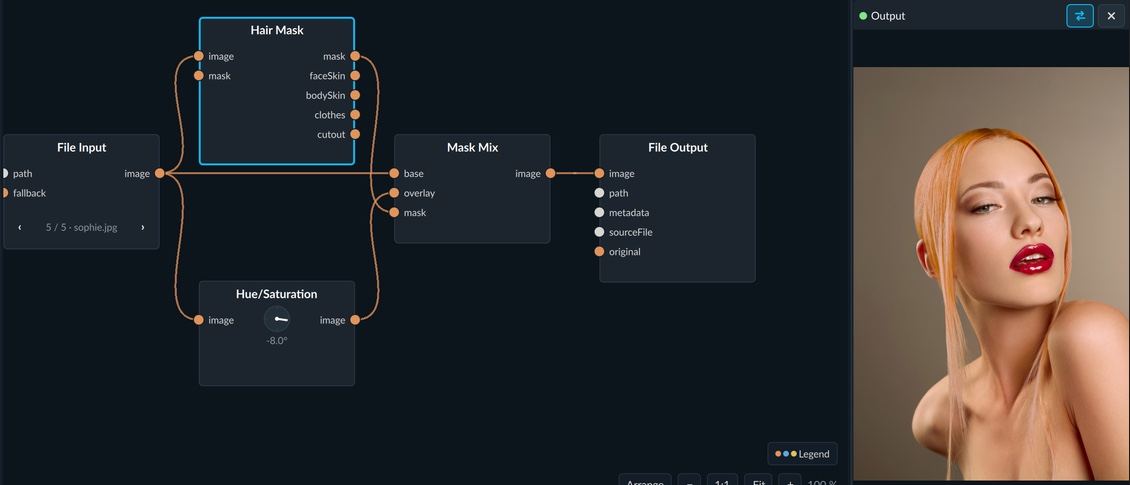Click Hair Mask clothes output port
The height and width of the screenshot is (485, 1130).
point(355,115)
